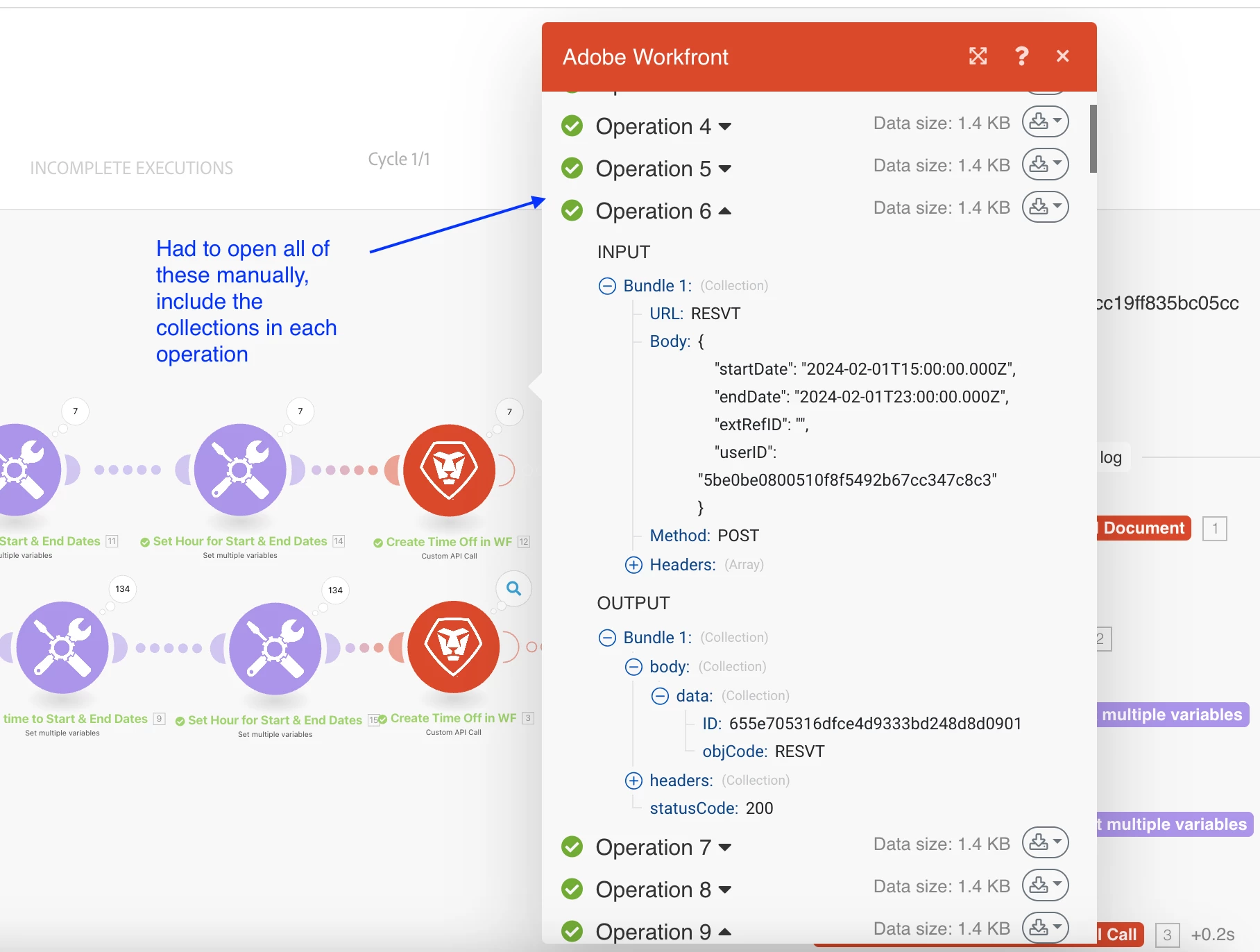Expand the headers collection in OUTPUT

pyautogui.click(x=633, y=781)
